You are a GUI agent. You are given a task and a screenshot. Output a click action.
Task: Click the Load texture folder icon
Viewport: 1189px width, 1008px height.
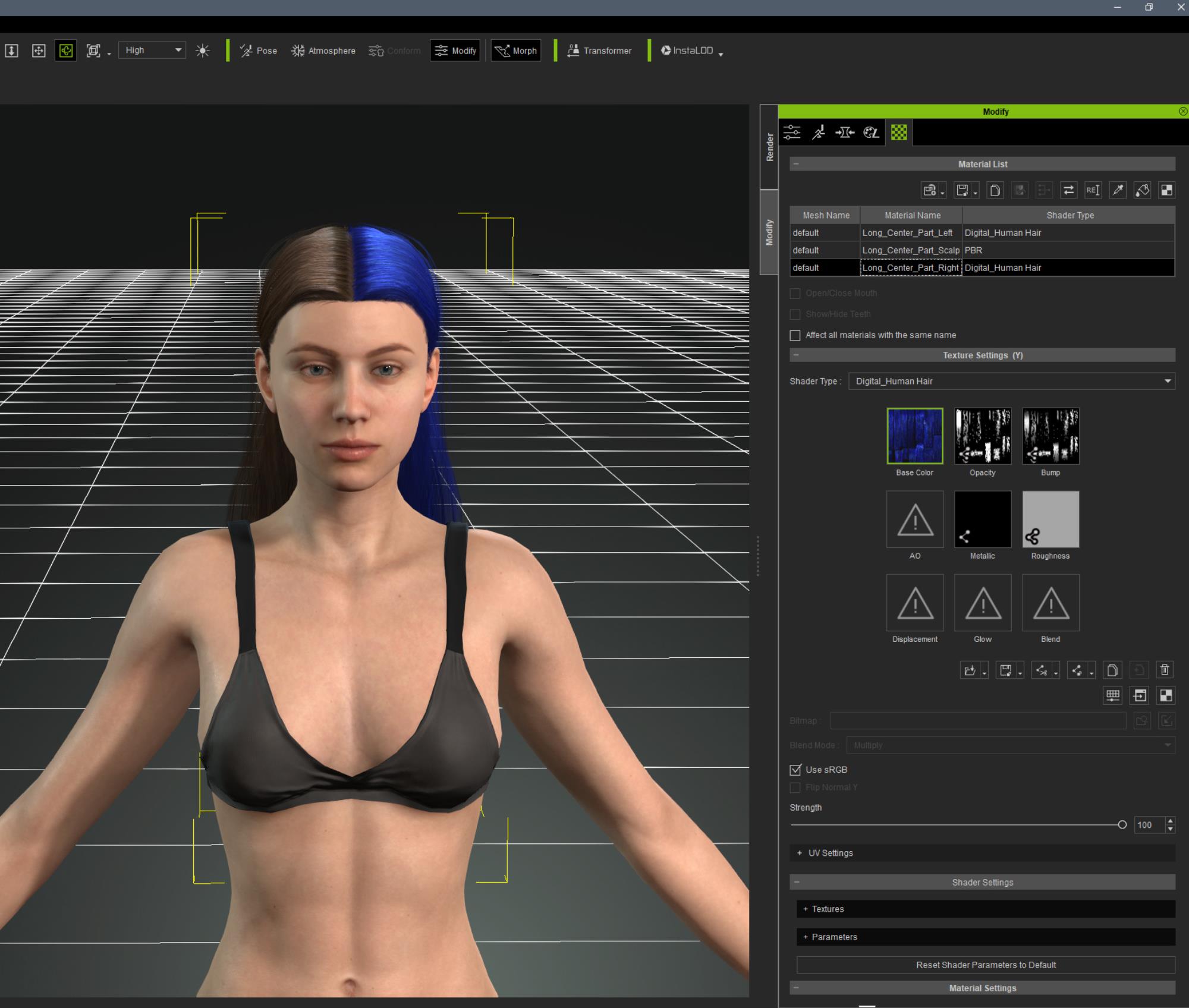(x=970, y=670)
